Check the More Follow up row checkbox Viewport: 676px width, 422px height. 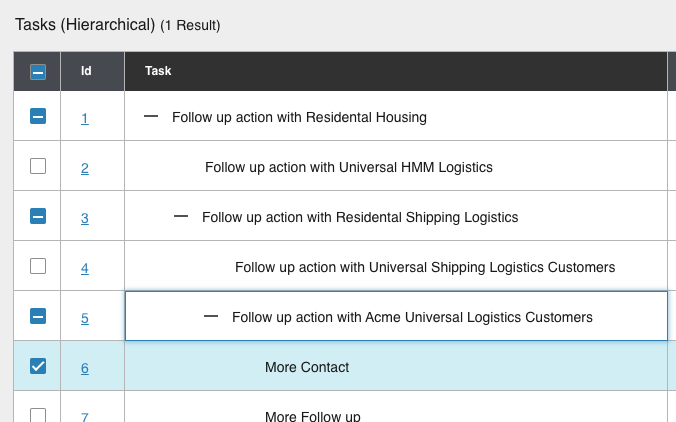point(38,414)
